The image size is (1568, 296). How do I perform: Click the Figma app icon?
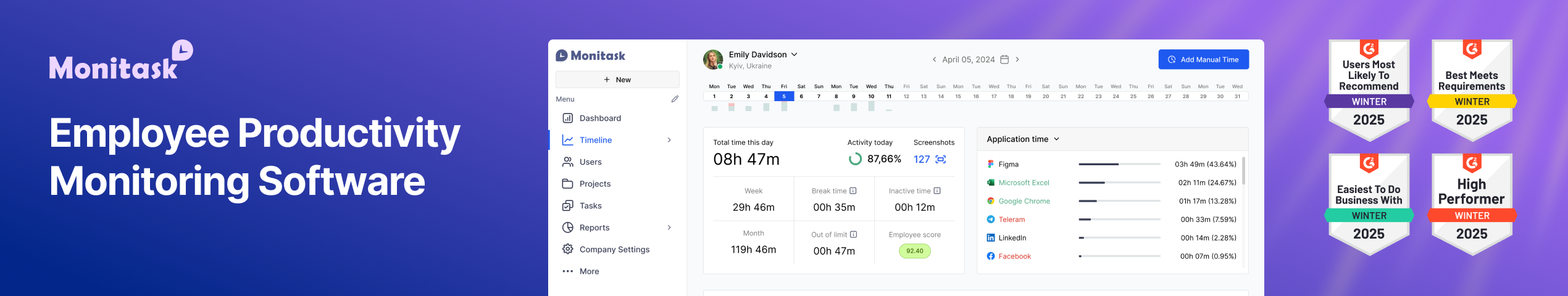pos(990,164)
